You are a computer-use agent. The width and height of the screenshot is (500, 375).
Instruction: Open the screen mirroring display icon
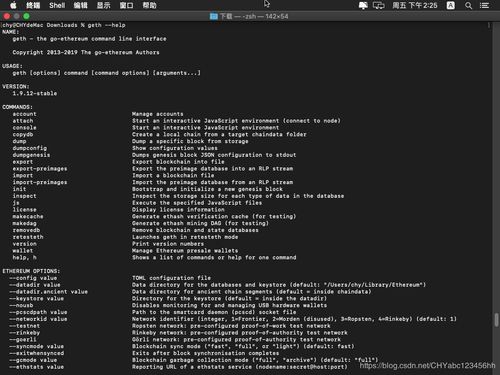click(379, 5)
